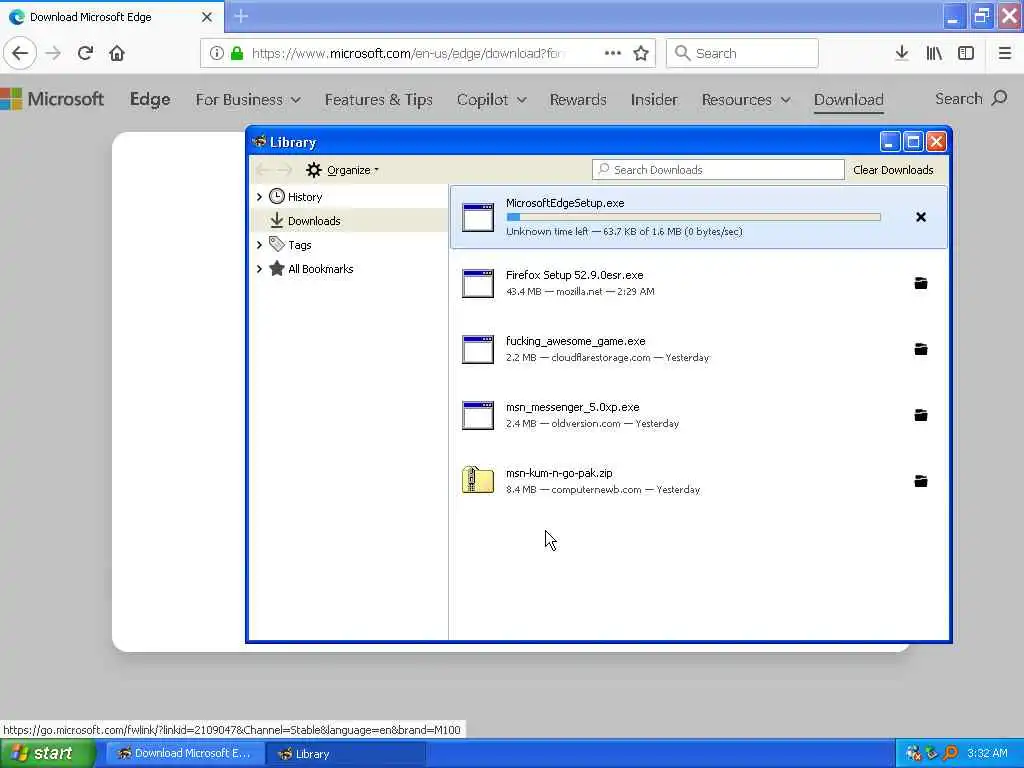
Task: Expand the History tree node
Action: coord(259,197)
